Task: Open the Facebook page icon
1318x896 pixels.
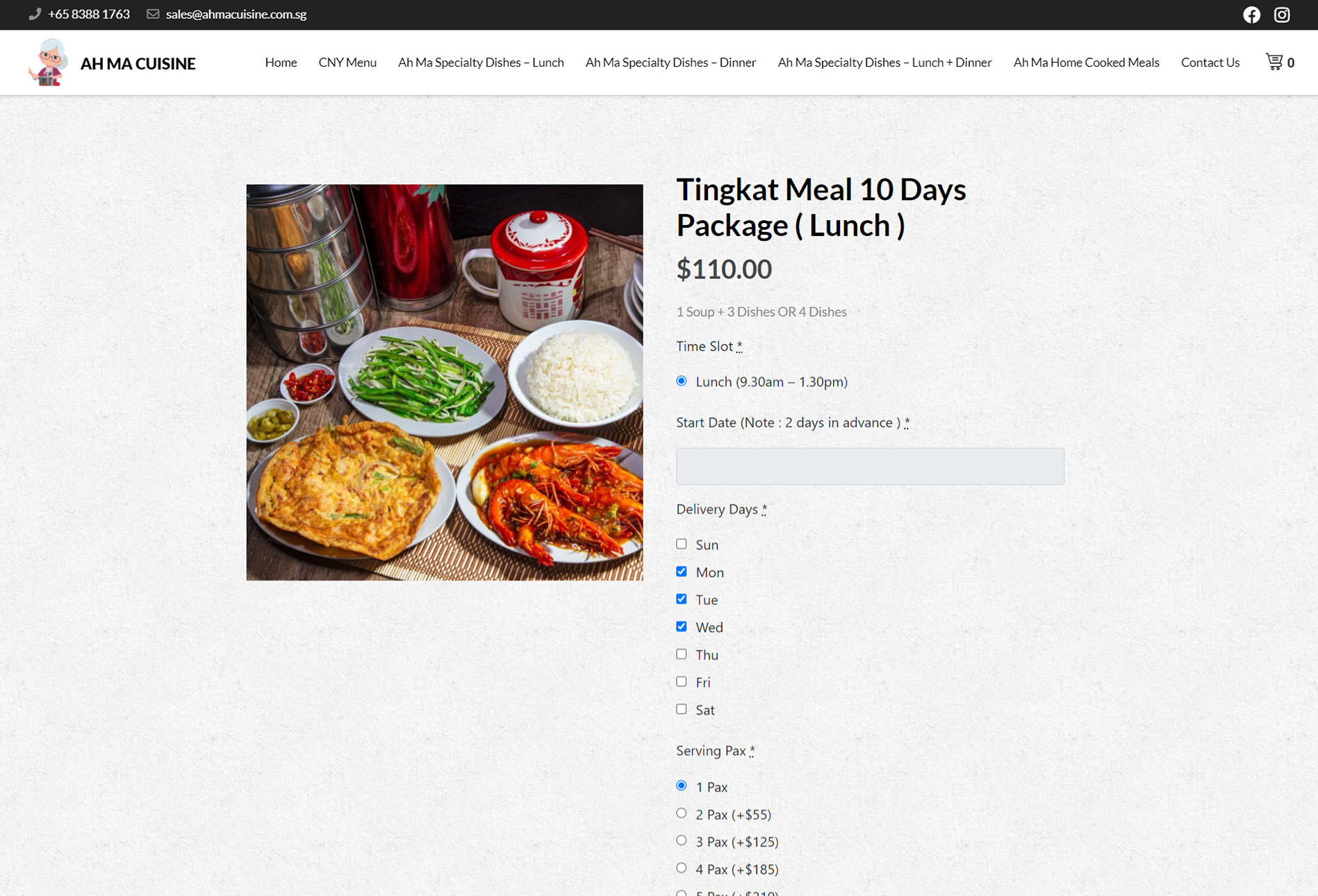Action: [x=1251, y=15]
